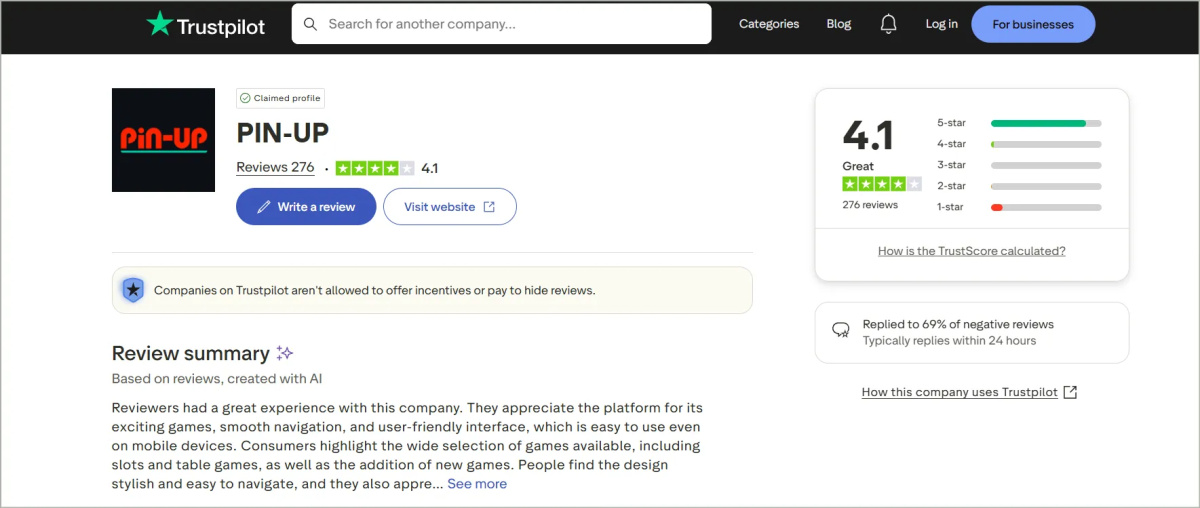Click the chat bubble reply icon
The width and height of the screenshot is (1200, 508).
point(841,329)
